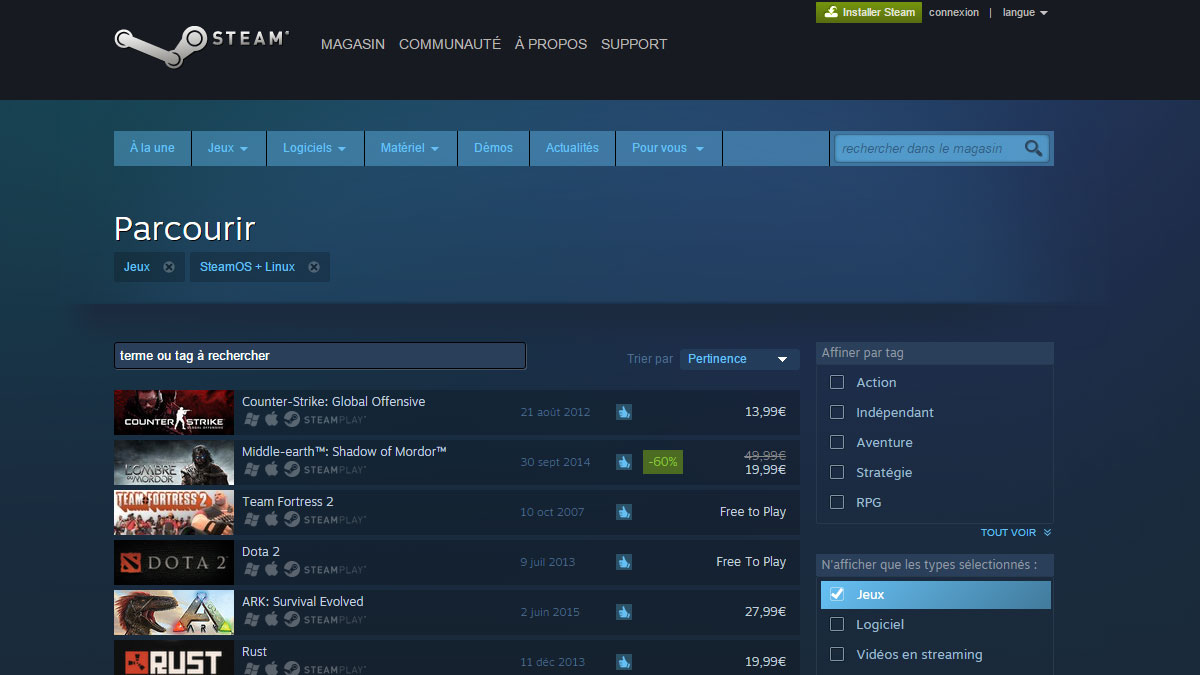Check the Indépendant tag checkbox
1200x675 pixels.
(x=837, y=412)
